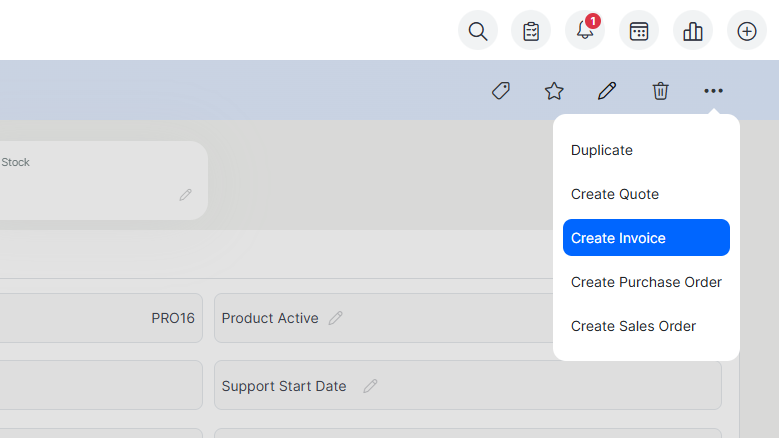Edit the Stock card using its pencil
Viewport: 779px width, 438px height.
[x=185, y=195]
